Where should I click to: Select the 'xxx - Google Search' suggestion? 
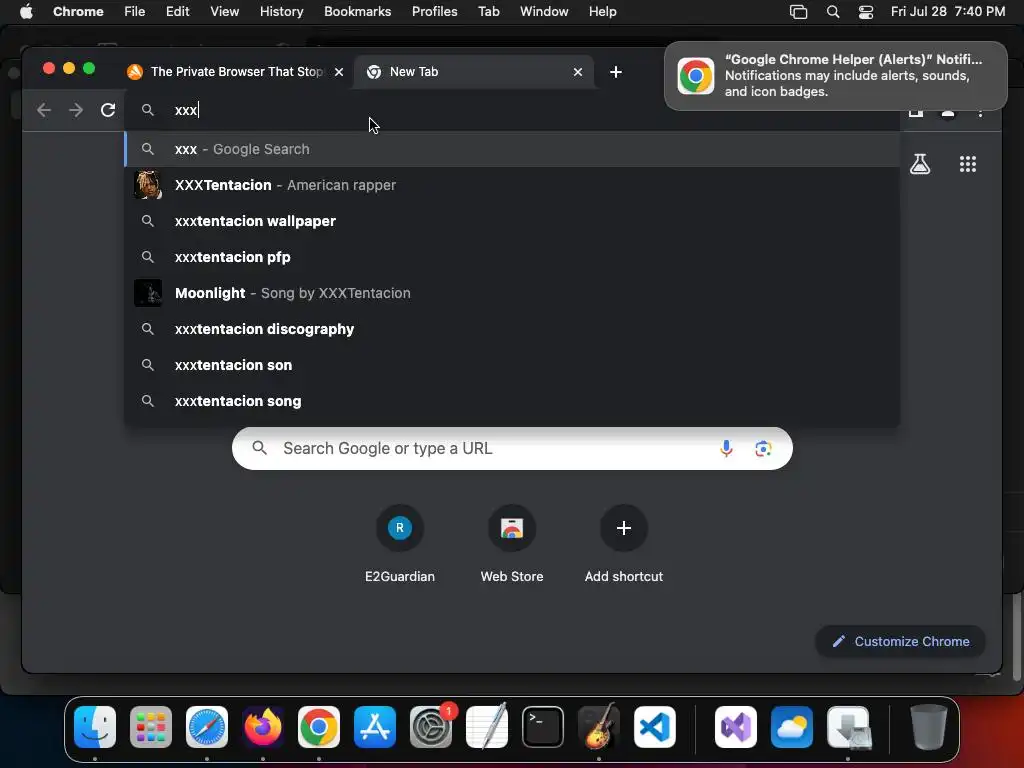pos(512,149)
